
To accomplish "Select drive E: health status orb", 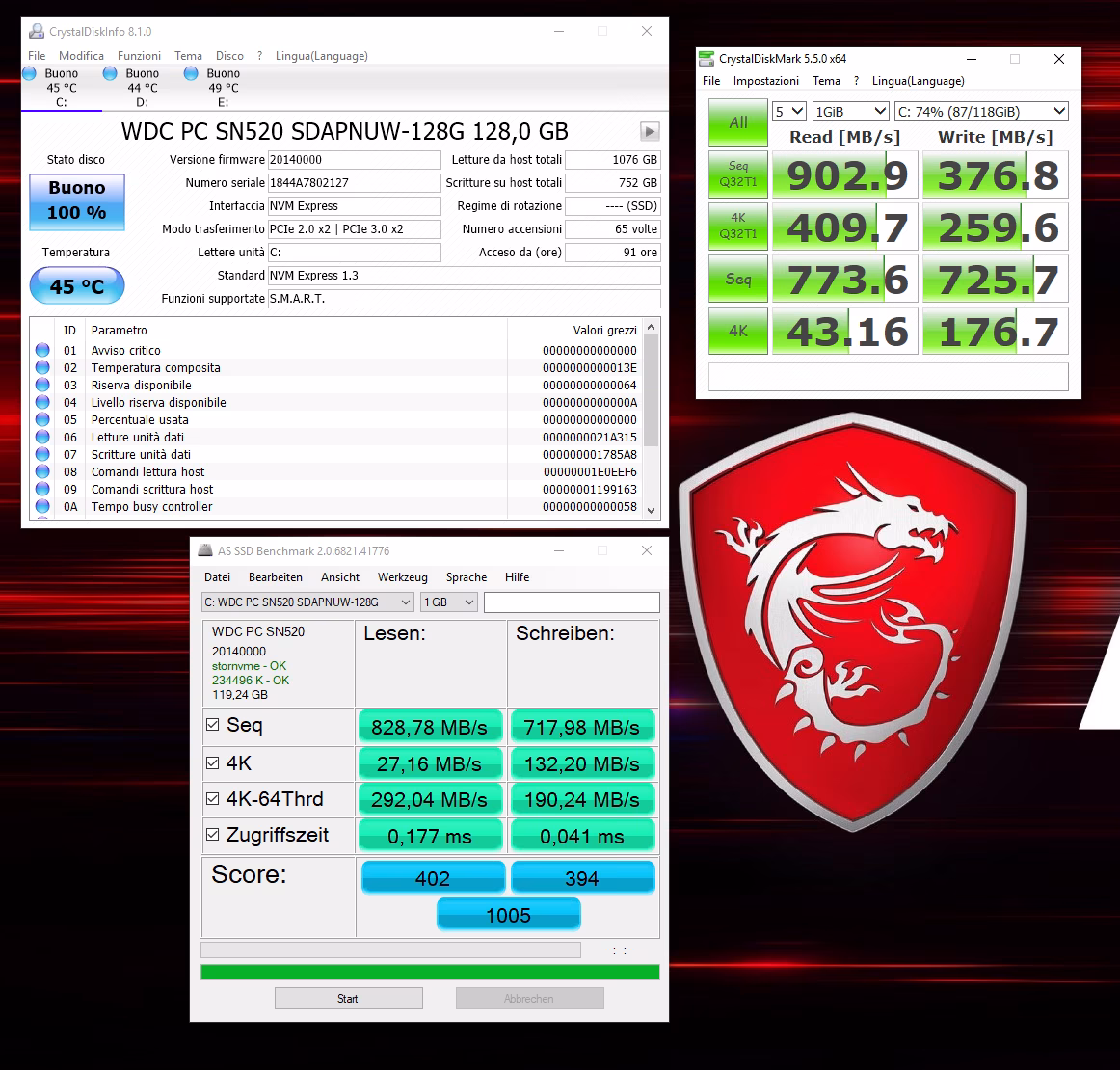I will (191, 73).
